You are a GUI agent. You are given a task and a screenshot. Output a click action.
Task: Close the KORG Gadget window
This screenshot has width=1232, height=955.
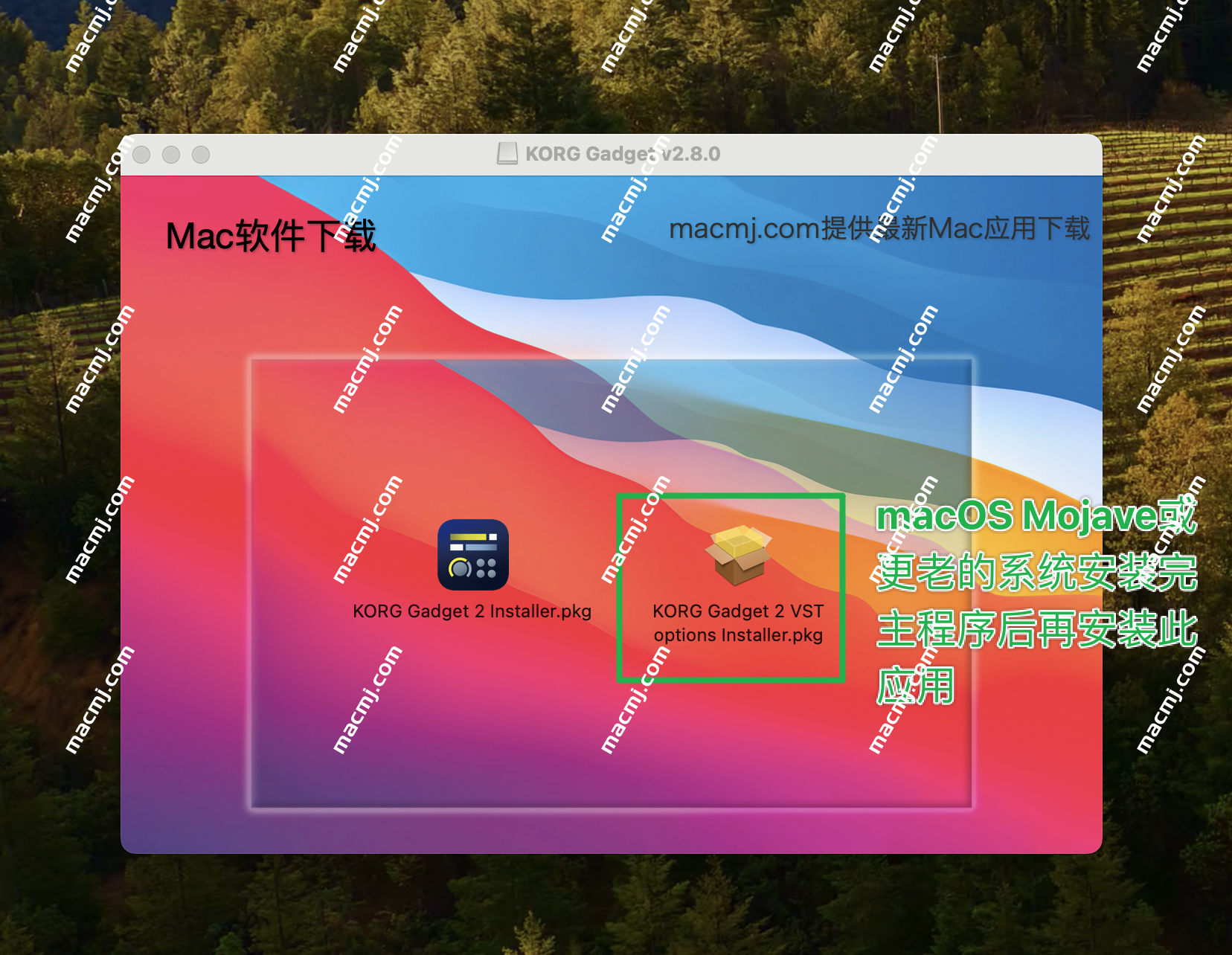pos(141,155)
